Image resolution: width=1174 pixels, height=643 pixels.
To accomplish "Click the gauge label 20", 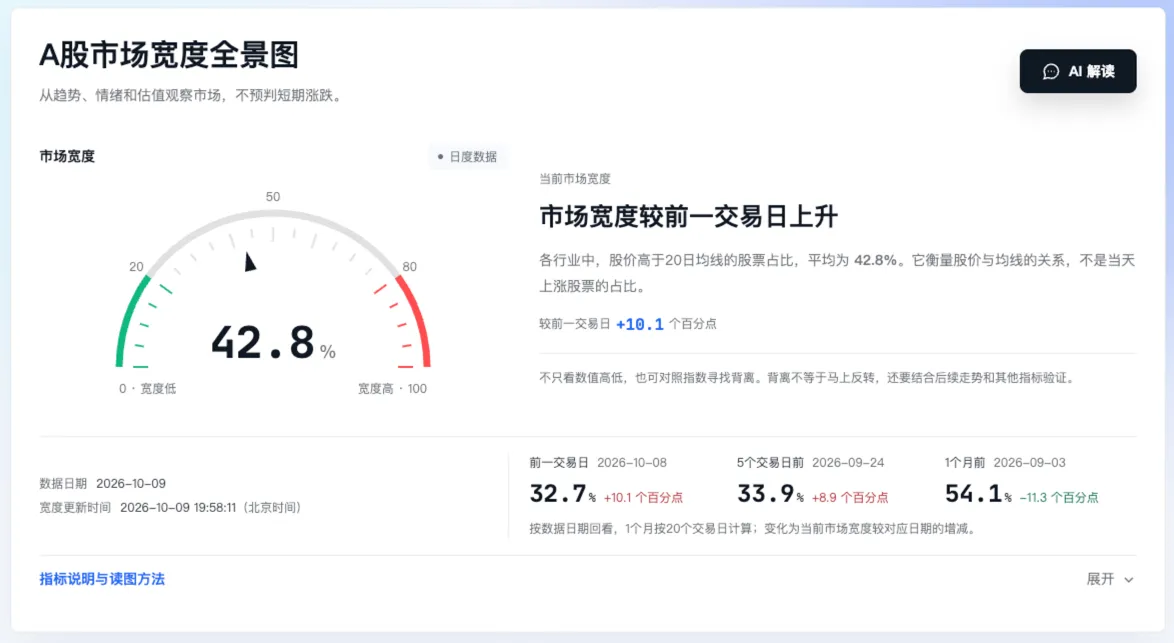I will 136,266.
